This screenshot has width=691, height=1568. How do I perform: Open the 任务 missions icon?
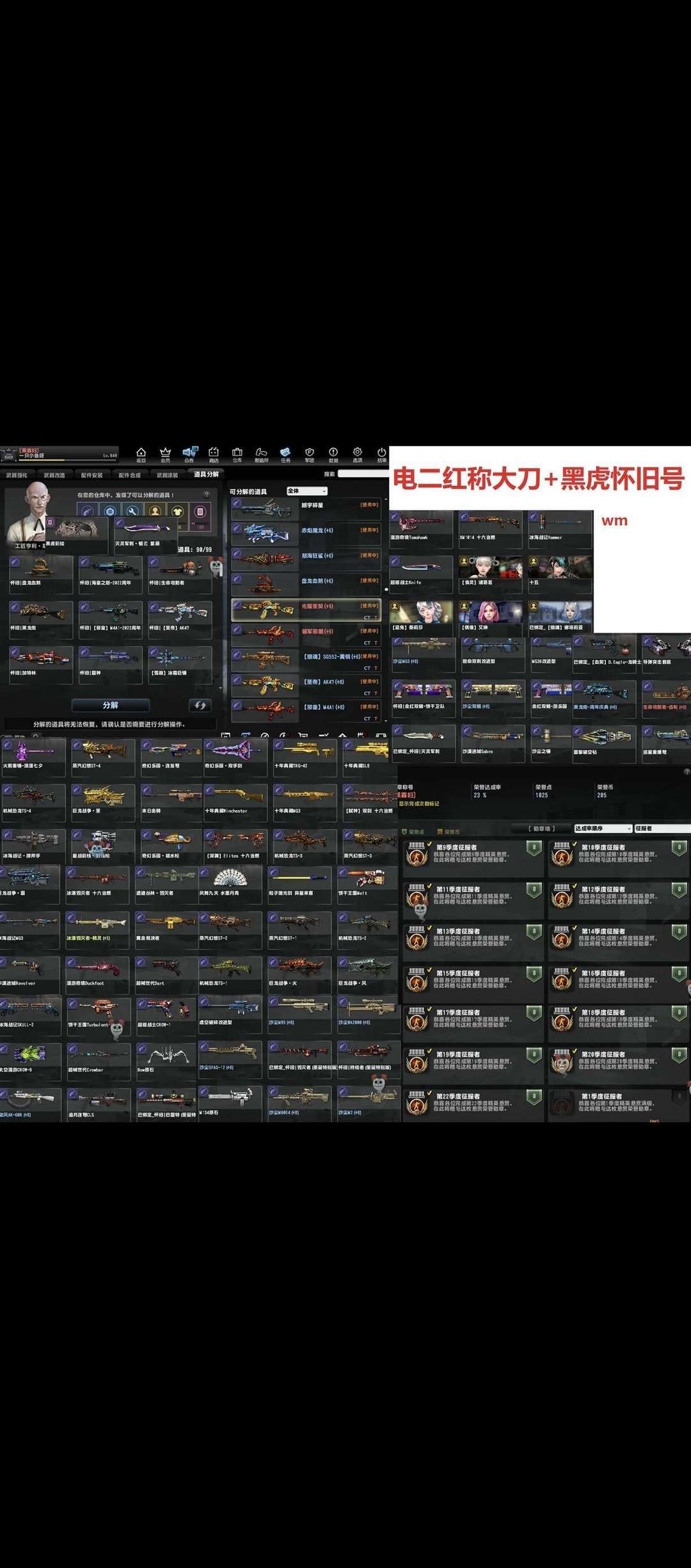pos(285,454)
